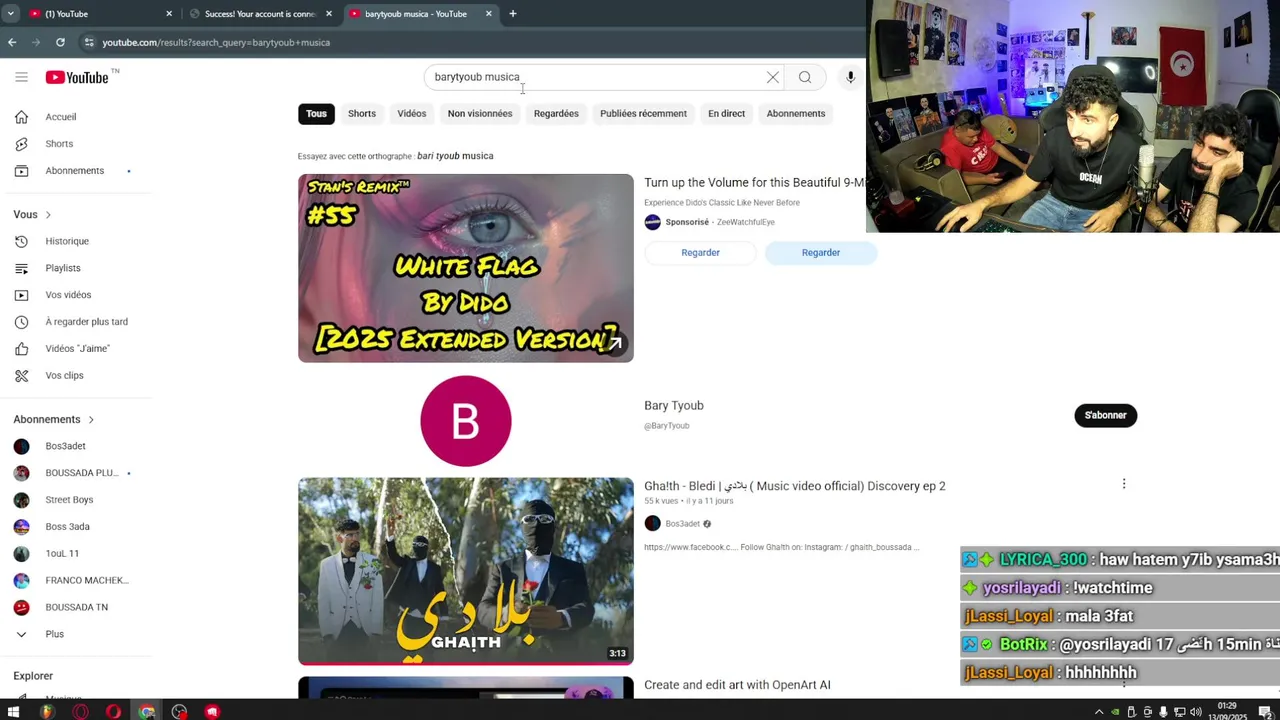Screen dimensions: 1280x720
Task: Open the YouTube hamburger guide menu
Action: click(21, 77)
